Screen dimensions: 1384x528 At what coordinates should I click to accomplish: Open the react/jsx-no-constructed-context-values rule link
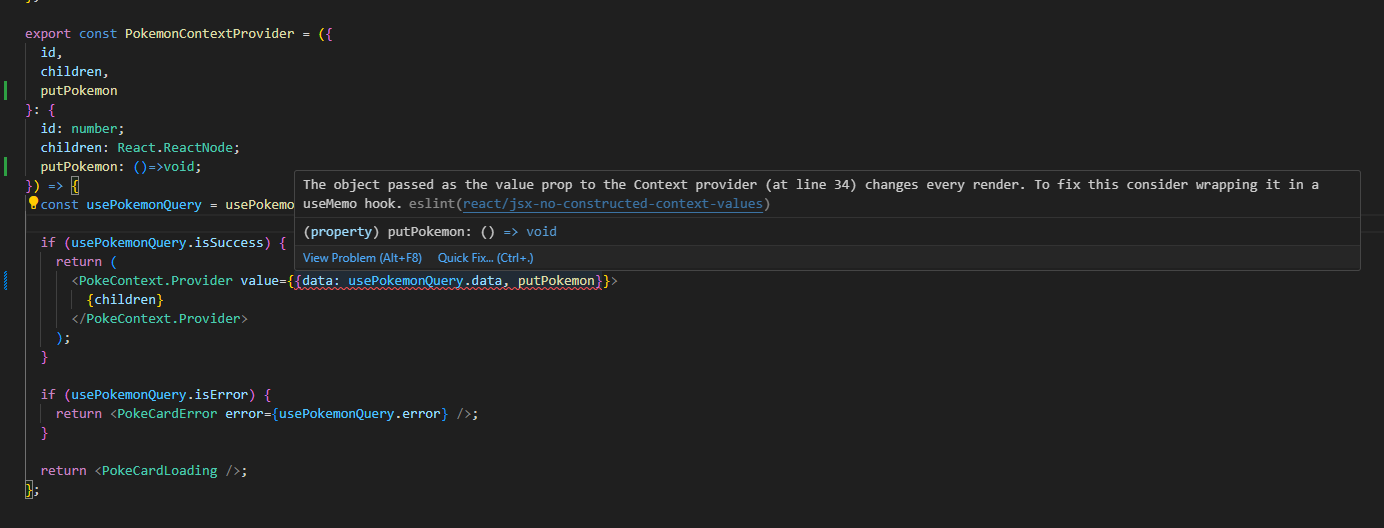pyautogui.click(x=613, y=204)
